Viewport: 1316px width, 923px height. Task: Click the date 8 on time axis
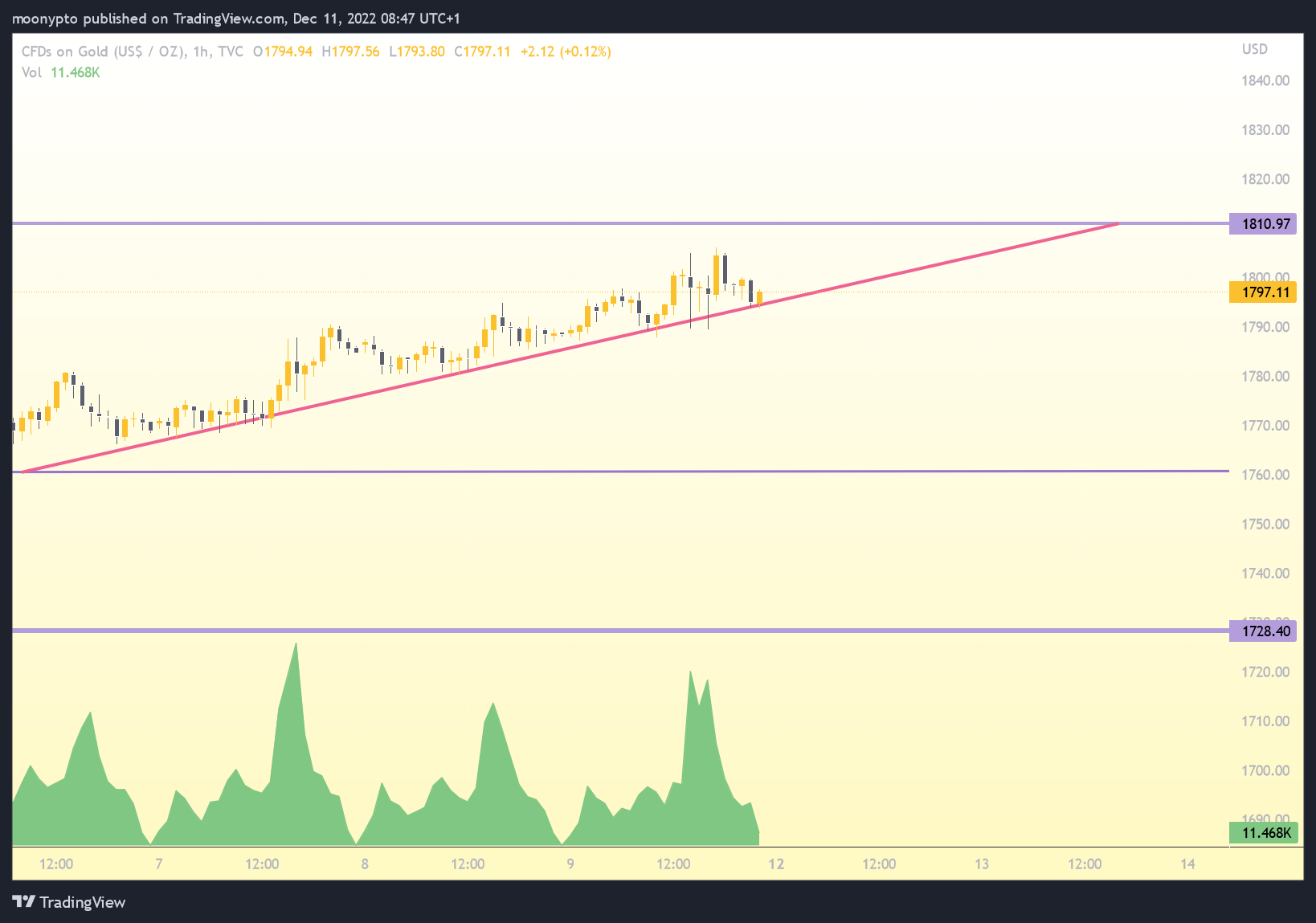click(x=365, y=864)
